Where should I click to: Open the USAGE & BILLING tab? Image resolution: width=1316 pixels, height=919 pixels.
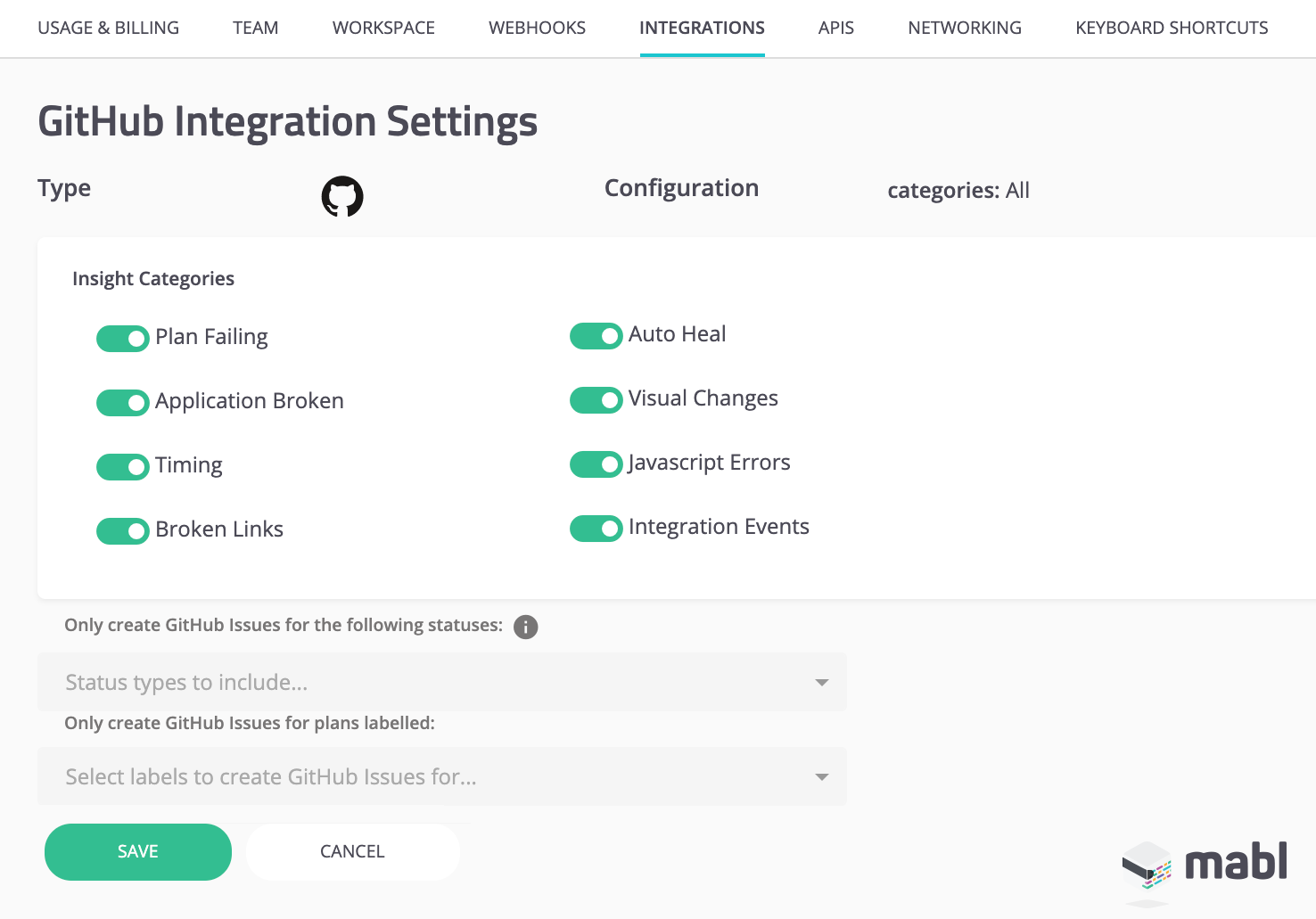108,28
